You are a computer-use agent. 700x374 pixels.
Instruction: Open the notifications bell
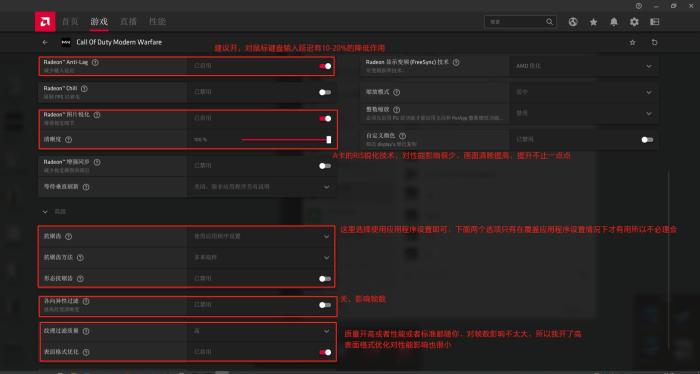click(x=614, y=22)
